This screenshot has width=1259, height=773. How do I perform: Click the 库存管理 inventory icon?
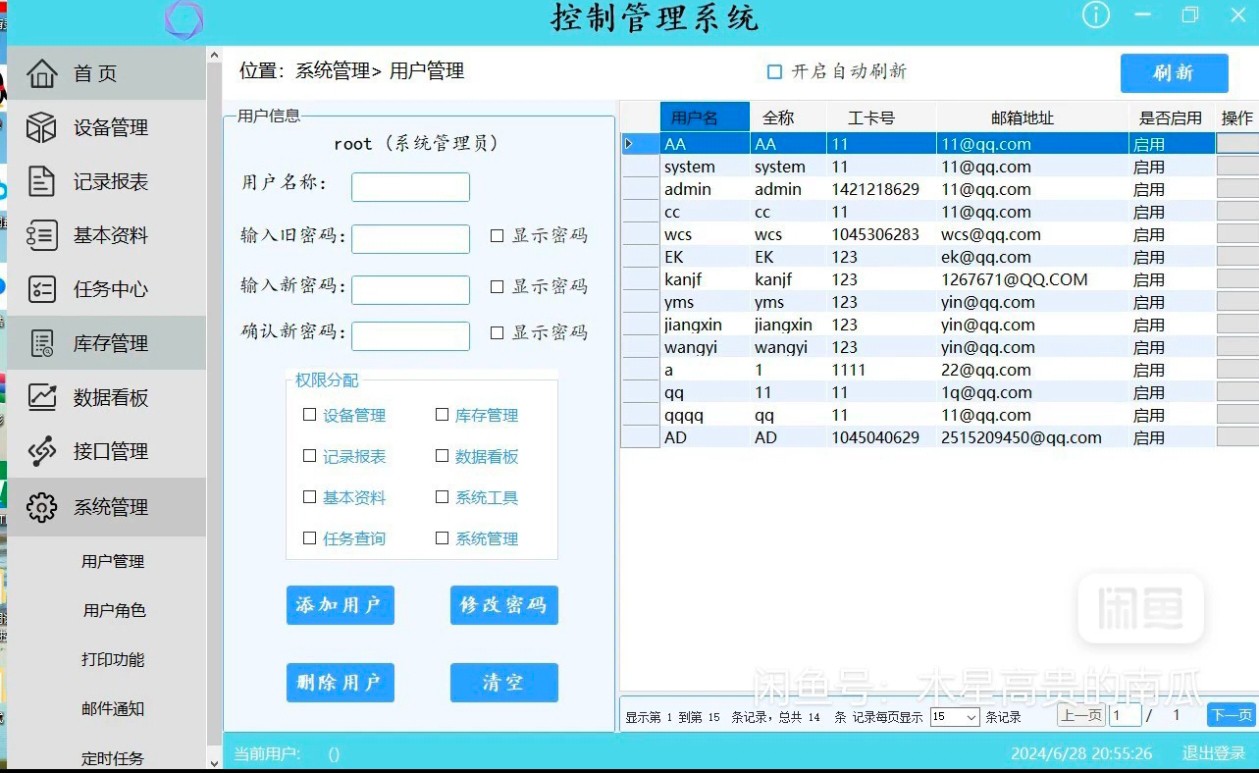pyautogui.click(x=42, y=343)
